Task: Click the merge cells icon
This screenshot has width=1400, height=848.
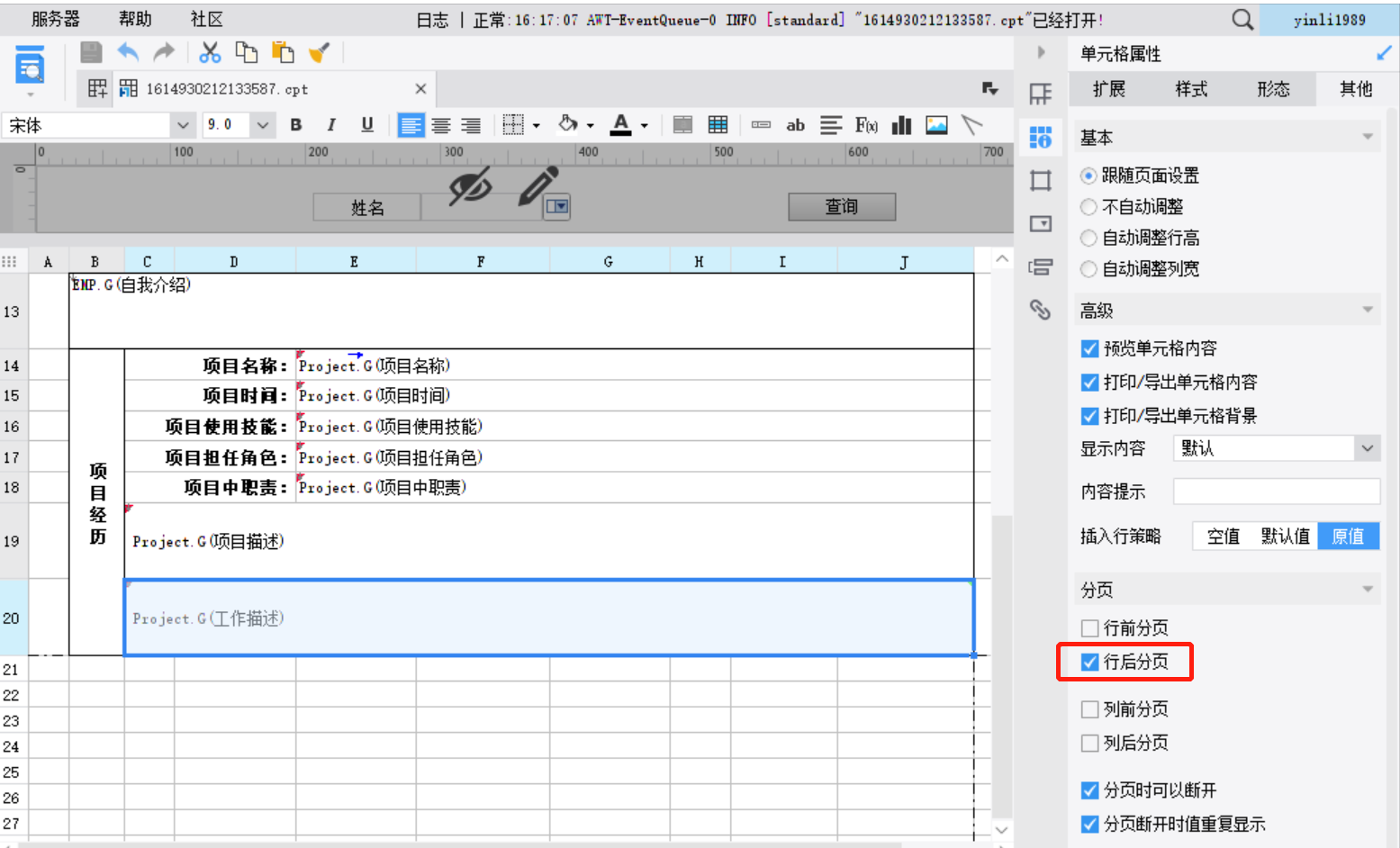Action: (x=683, y=125)
